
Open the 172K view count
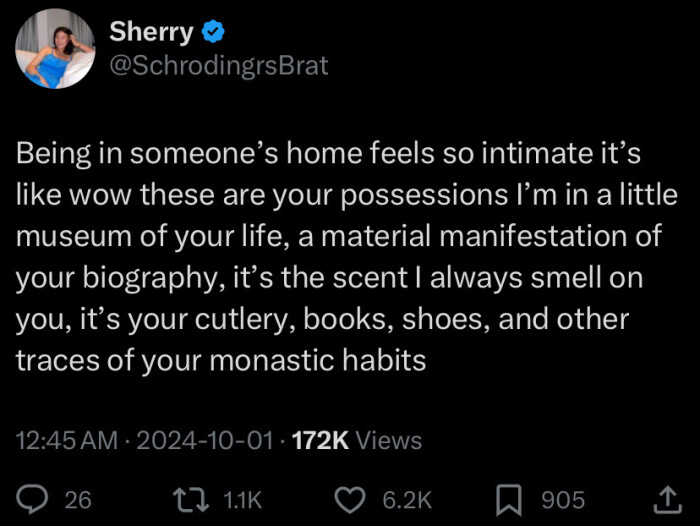pos(319,440)
